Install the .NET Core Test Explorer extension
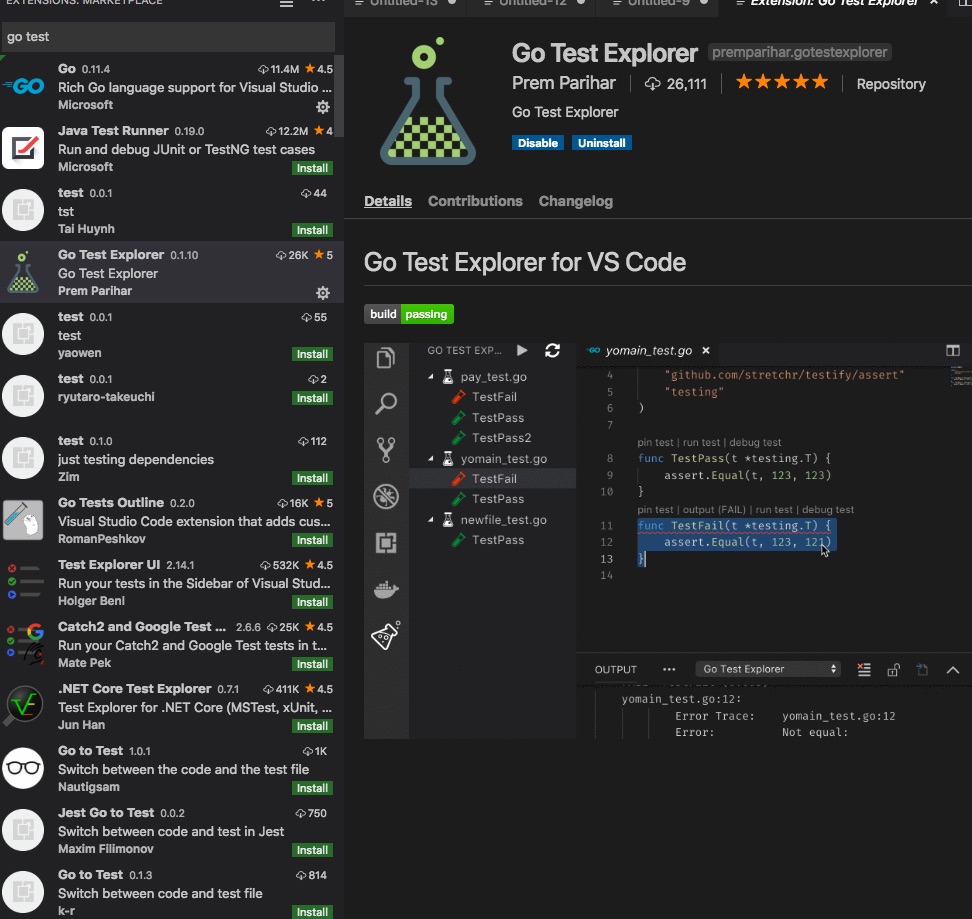The width and height of the screenshot is (972, 919). 313,726
